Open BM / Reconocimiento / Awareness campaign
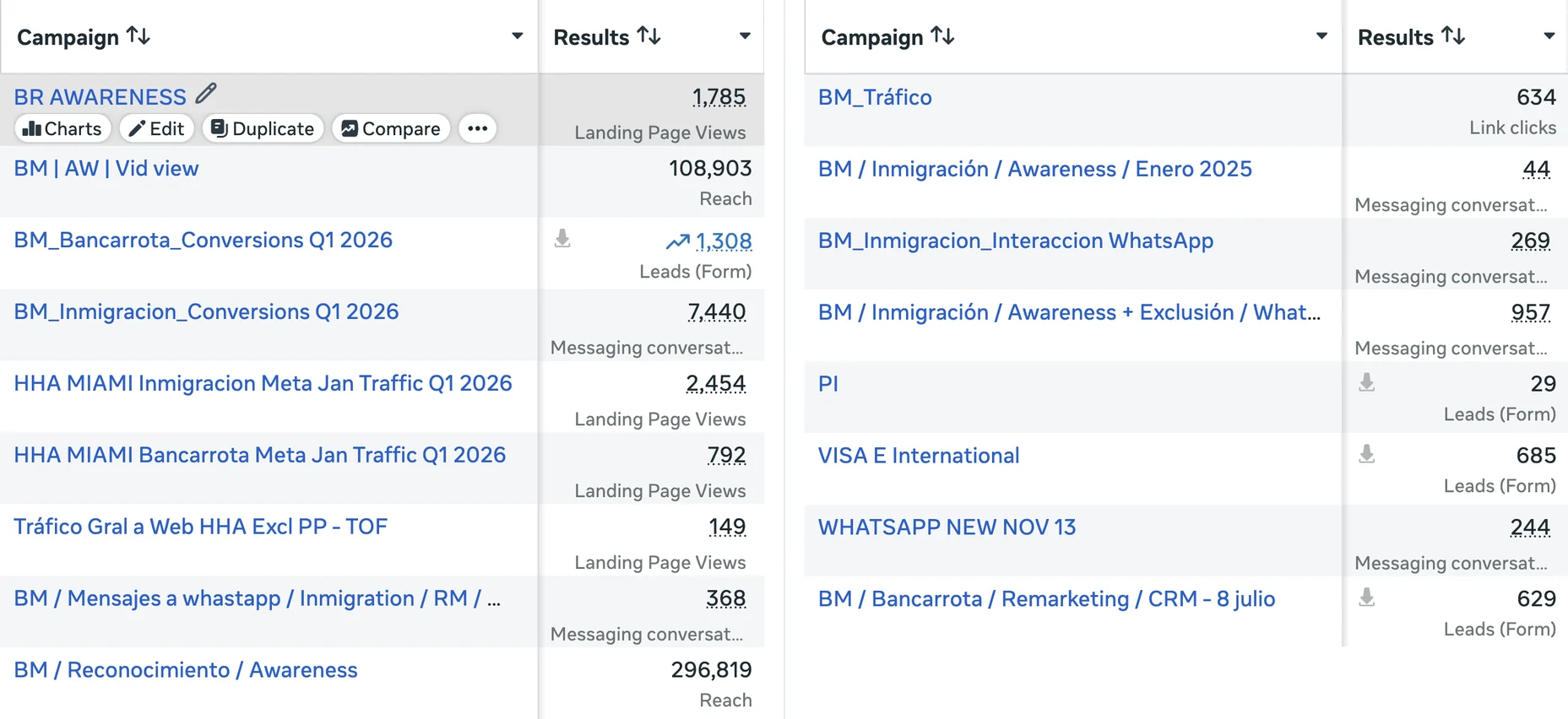 (x=186, y=671)
